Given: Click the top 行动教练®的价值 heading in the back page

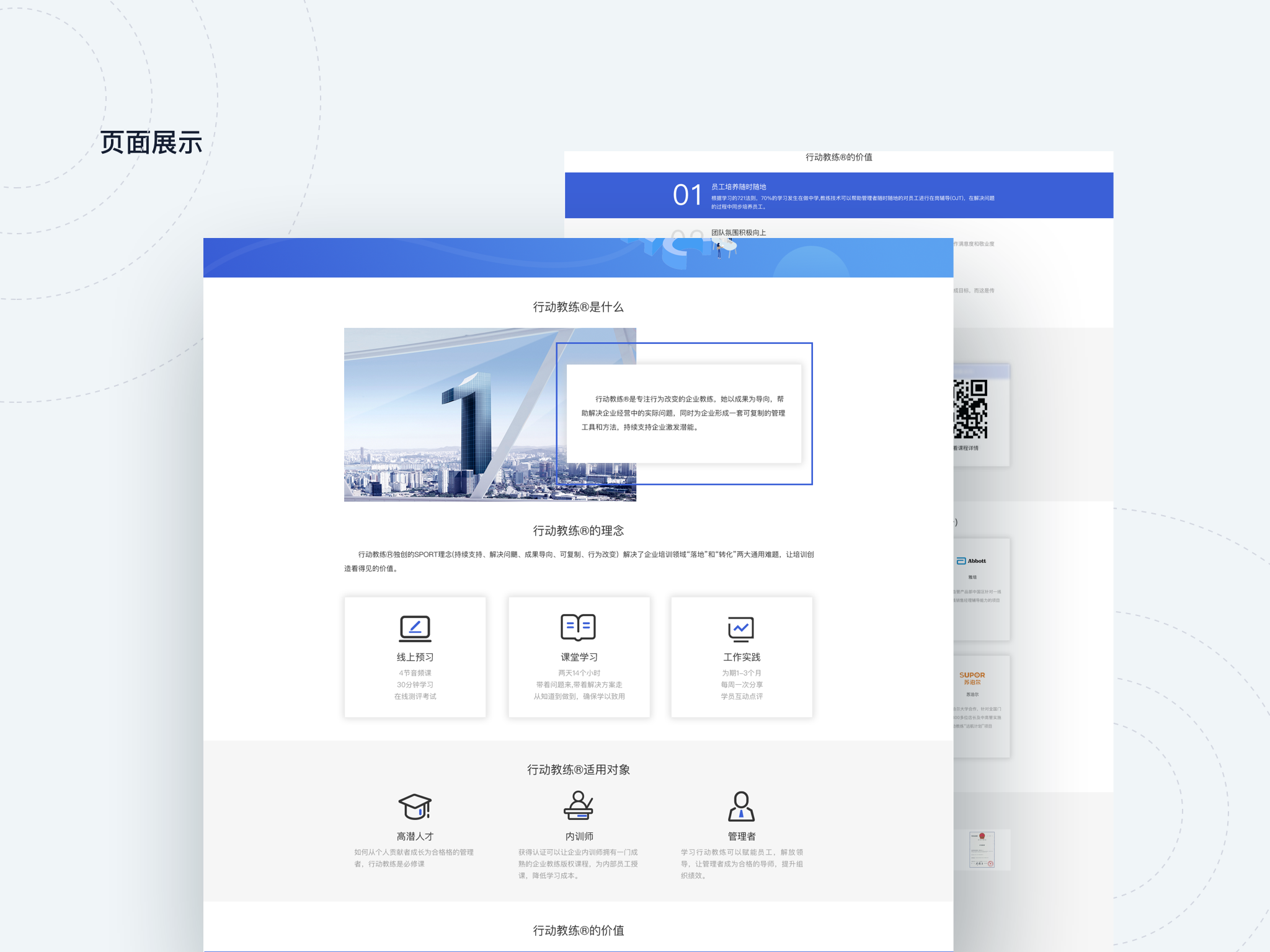Looking at the screenshot, I should point(838,157).
